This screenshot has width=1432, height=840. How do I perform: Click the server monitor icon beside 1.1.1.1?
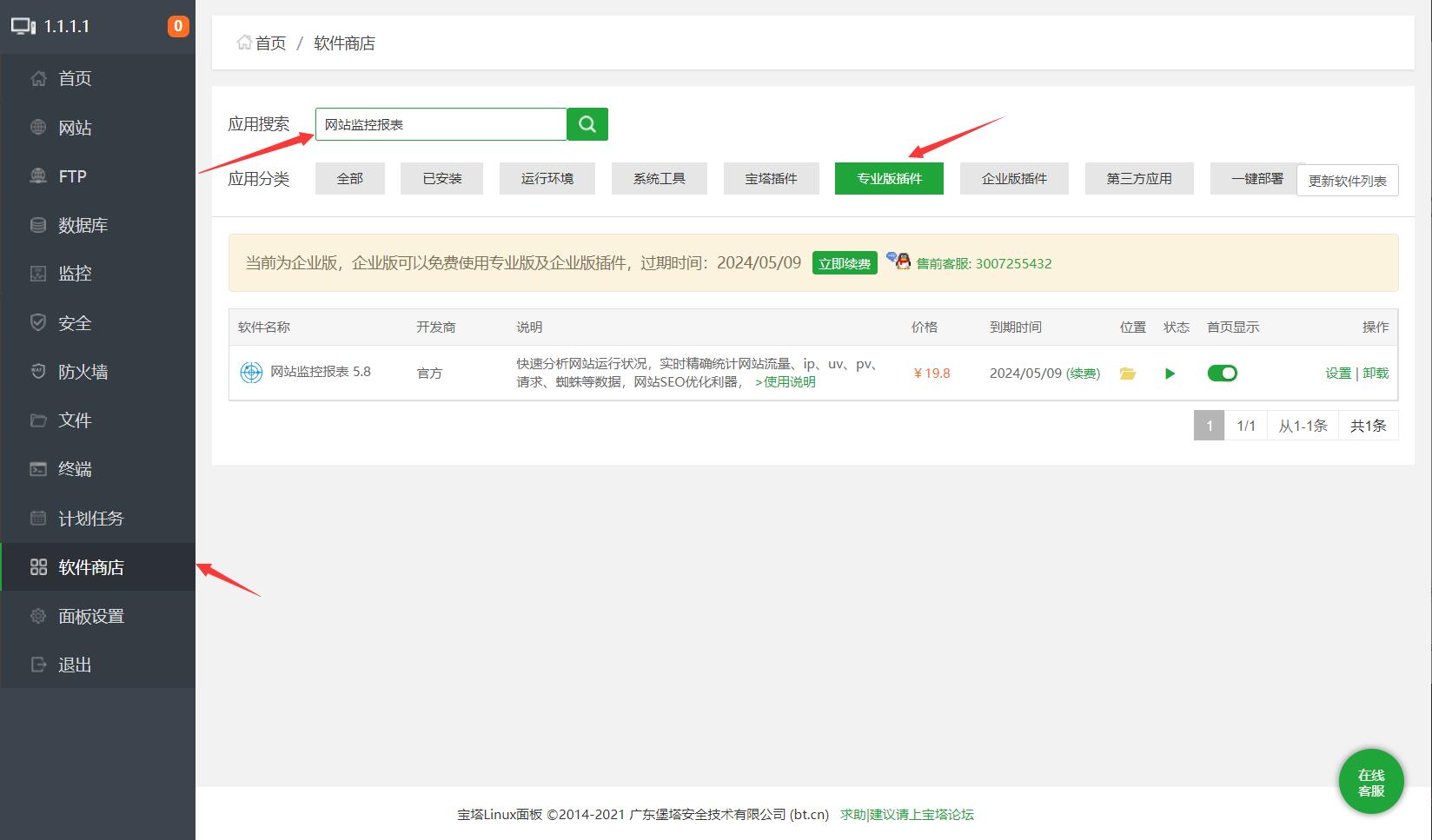tap(23, 26)
